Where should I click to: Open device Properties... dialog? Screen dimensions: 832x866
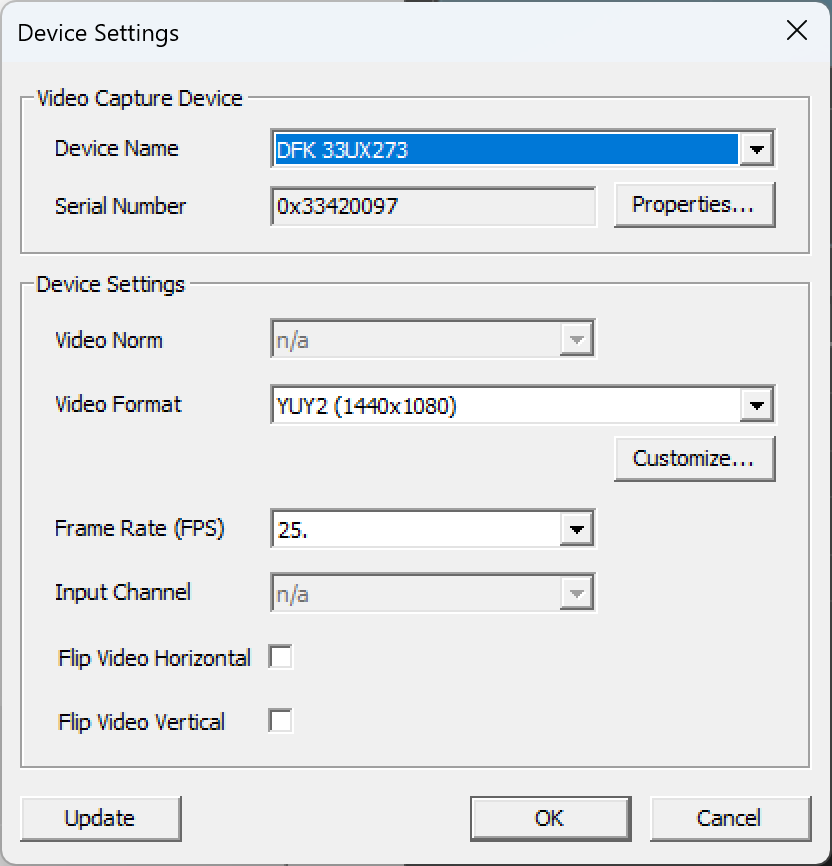point(694,205)
